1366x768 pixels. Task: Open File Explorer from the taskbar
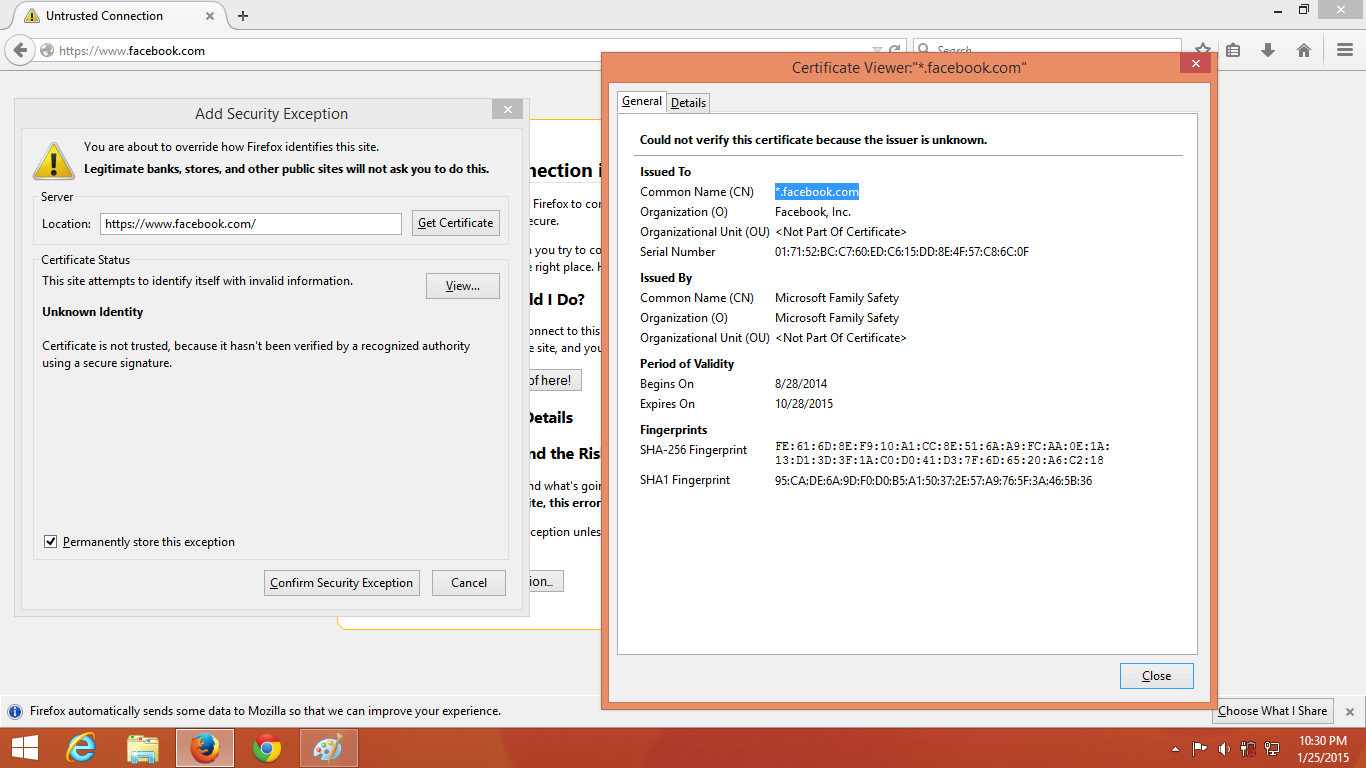pyautogui.click(x=143, y=748)
